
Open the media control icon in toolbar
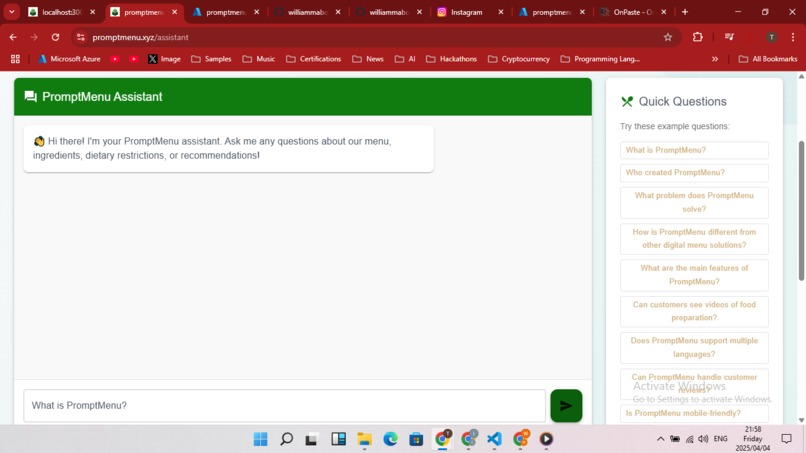(x=729, y=37)
